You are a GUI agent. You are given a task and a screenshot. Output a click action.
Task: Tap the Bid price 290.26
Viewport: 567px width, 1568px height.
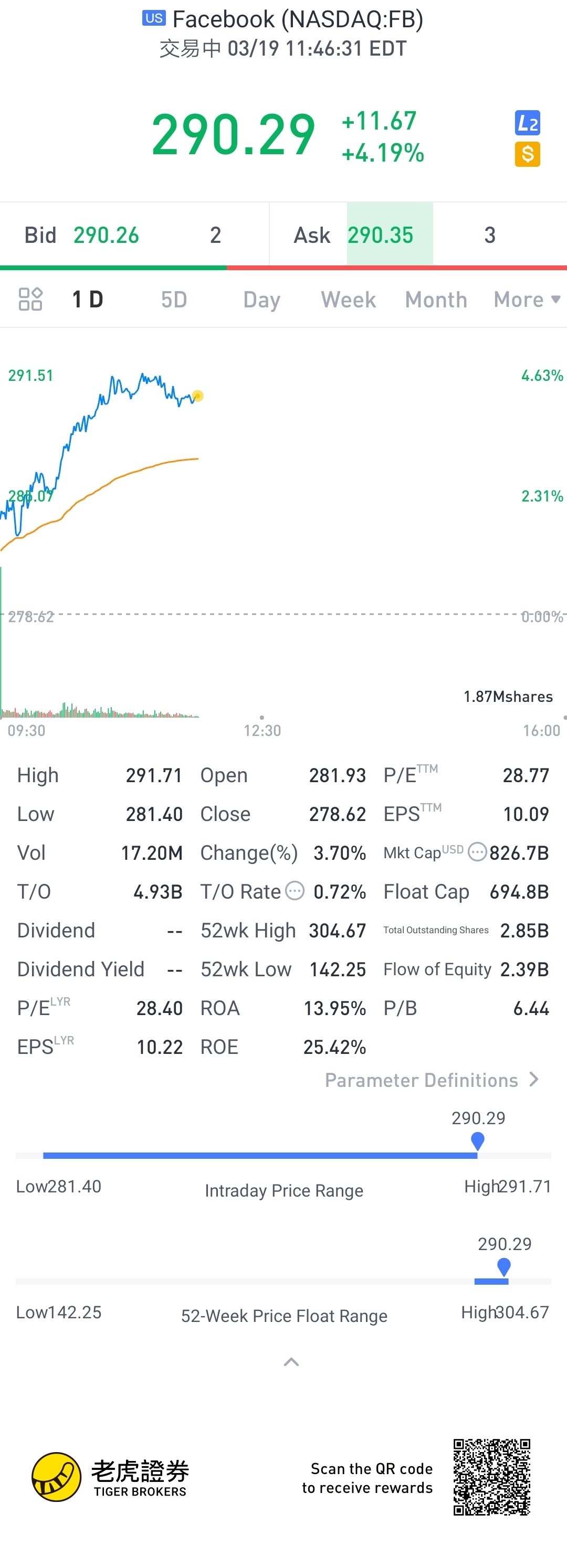coord(106,235)
